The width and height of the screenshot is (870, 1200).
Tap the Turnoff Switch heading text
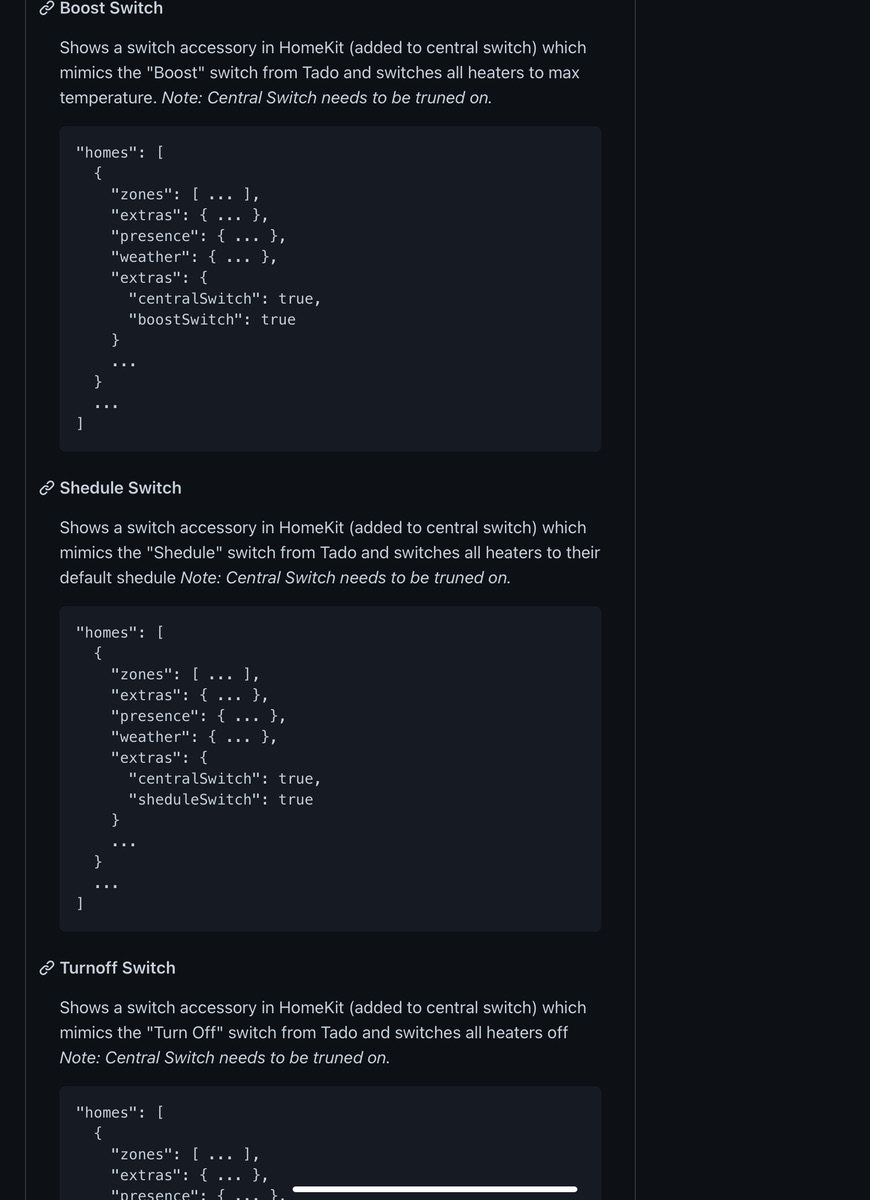[x=117, y=968]
